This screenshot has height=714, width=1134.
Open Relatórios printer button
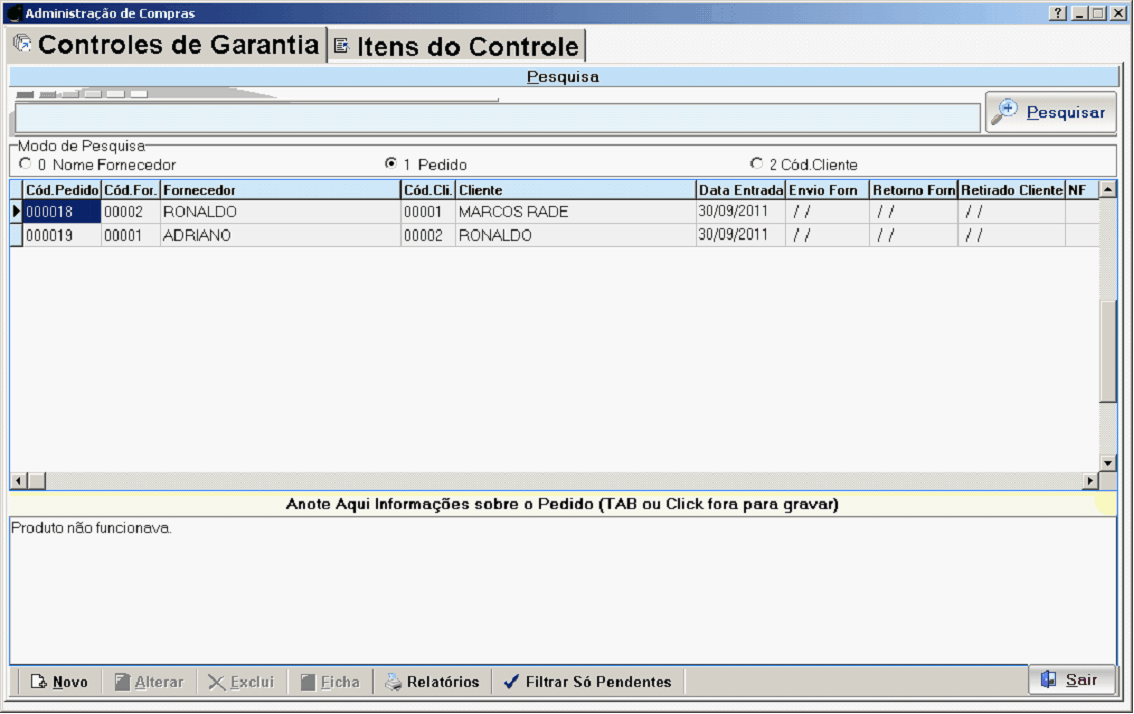coord(433,682)
